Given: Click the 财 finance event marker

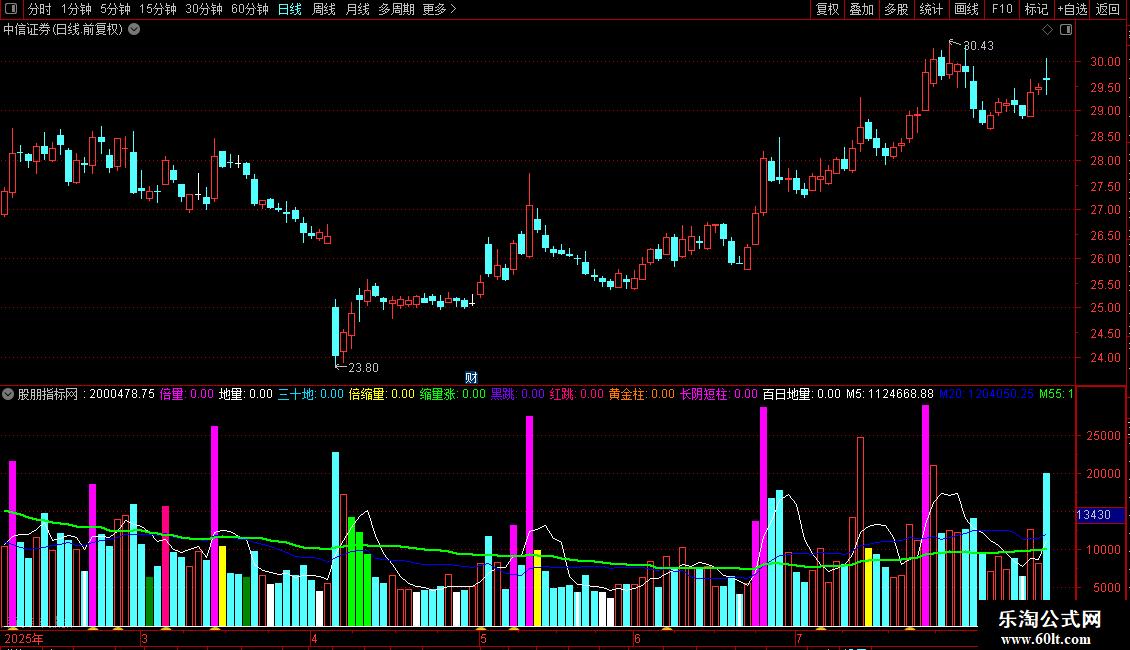Looking at the screenshot, I should point(471,378).
